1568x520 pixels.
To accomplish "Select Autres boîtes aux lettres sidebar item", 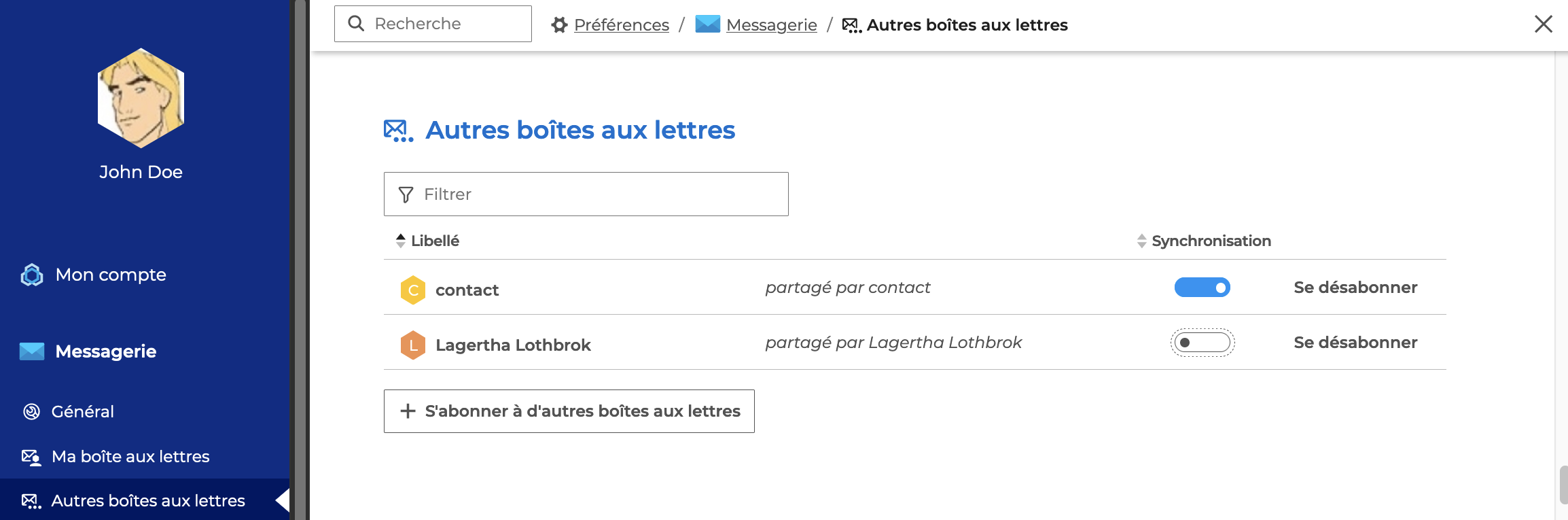I will coord(147,501).
